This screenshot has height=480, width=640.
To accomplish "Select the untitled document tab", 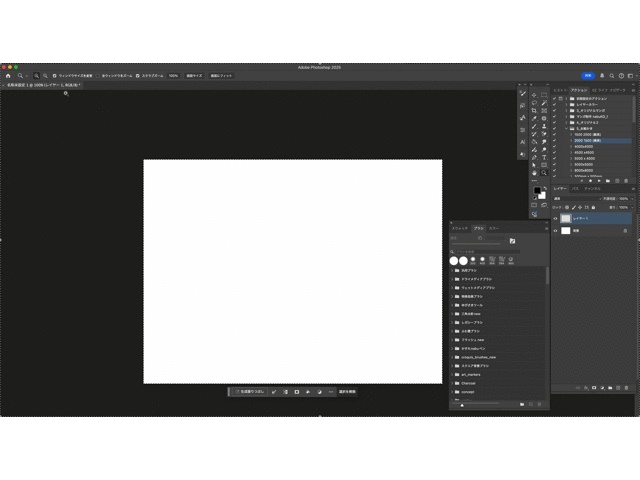I will point(42,85).
